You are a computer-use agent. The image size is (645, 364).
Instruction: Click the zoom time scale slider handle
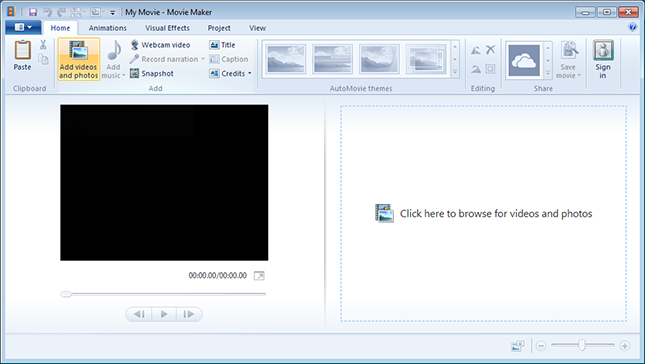point(582,345)
